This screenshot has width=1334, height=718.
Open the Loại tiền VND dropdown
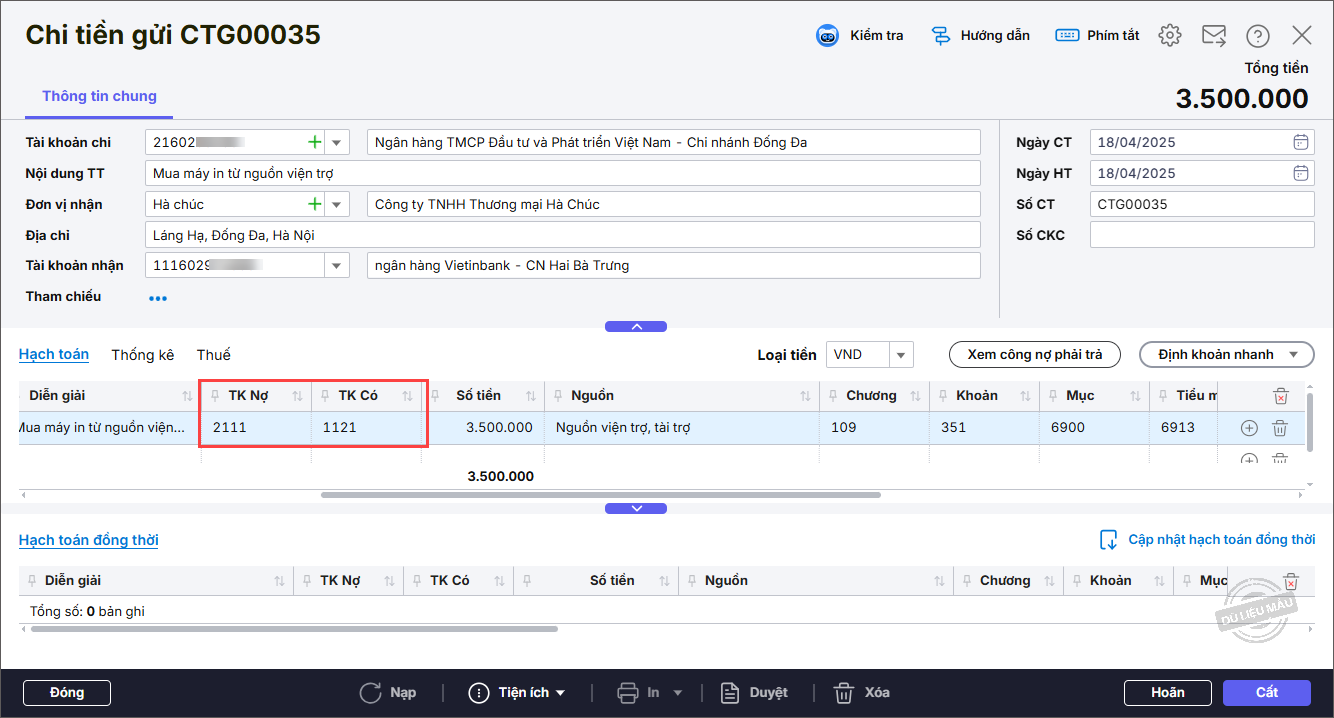(x=901, y=355)
